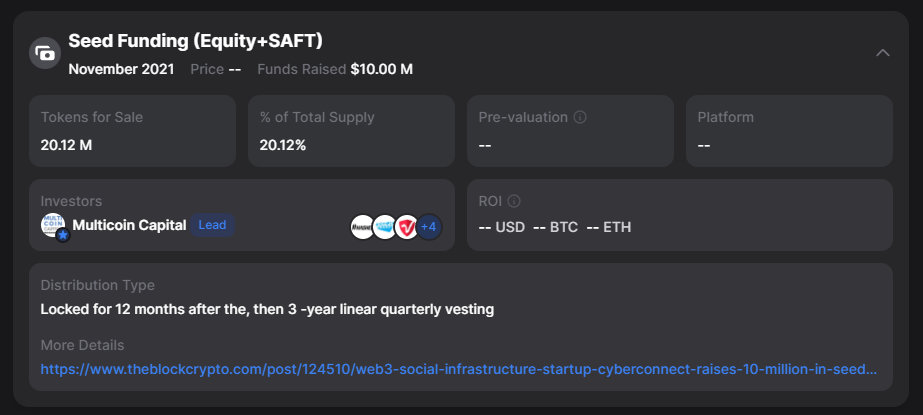Click the Platform card
The width and height of the screenshot is (923, 415).
789,131
